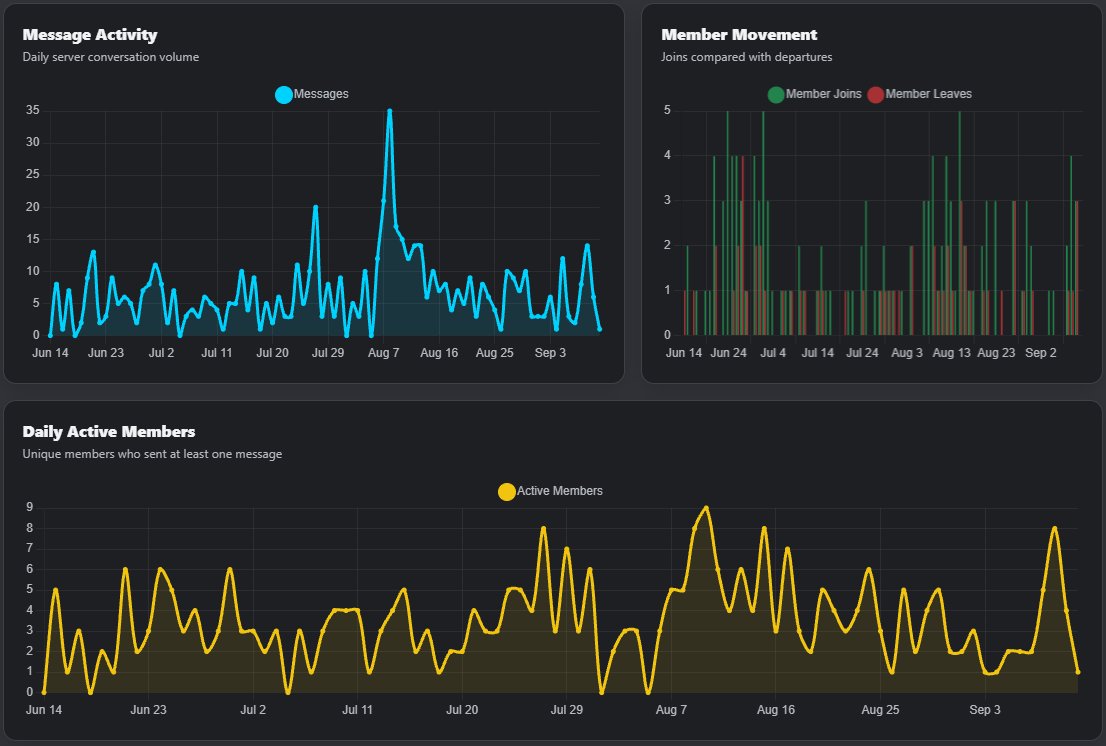Toggle the Member Joins legend entry
This screenshot has width=1106, height=746.
[x=815, y=94]
